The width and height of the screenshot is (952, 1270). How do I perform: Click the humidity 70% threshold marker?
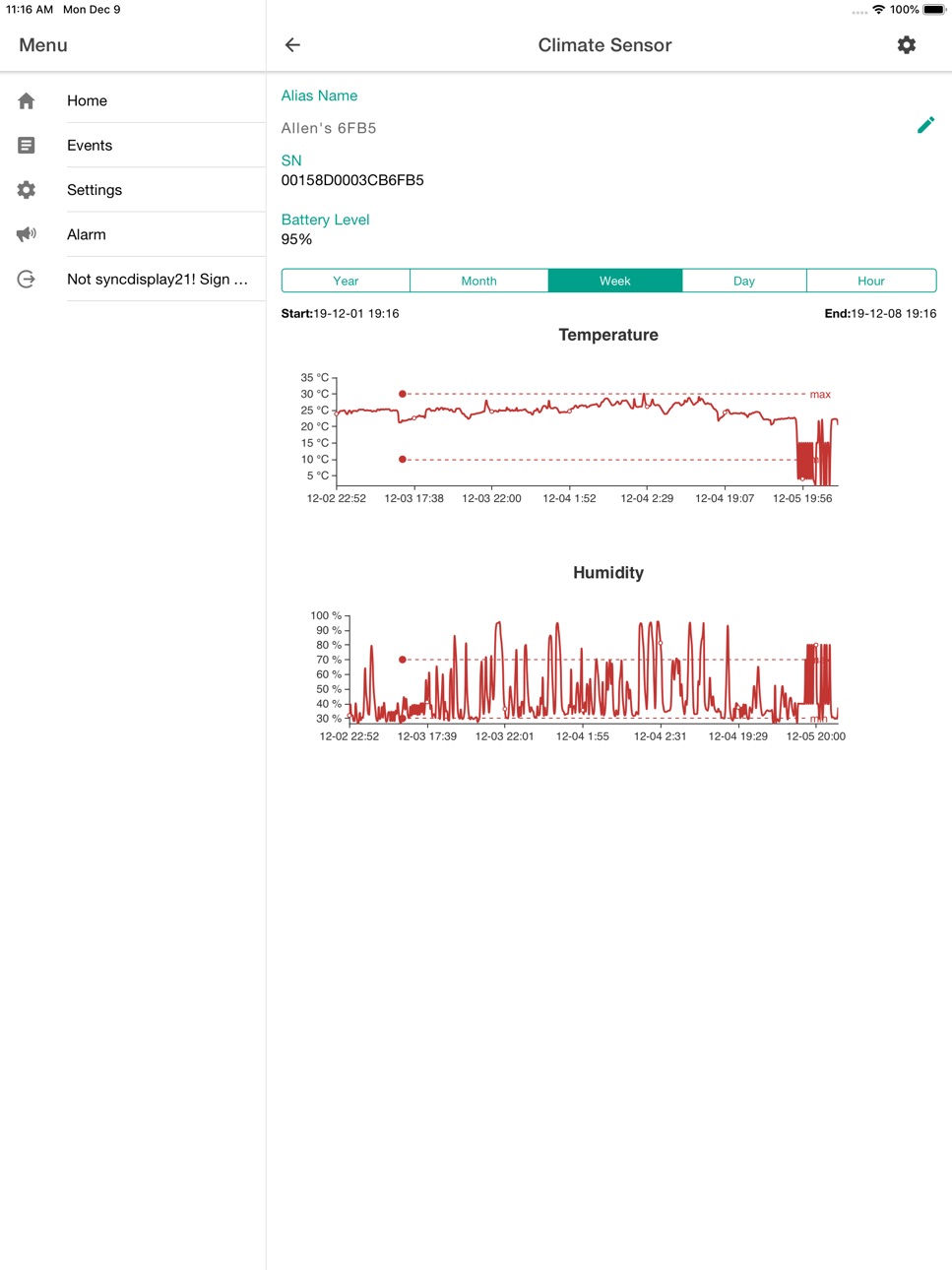click(x=403, y=660)
